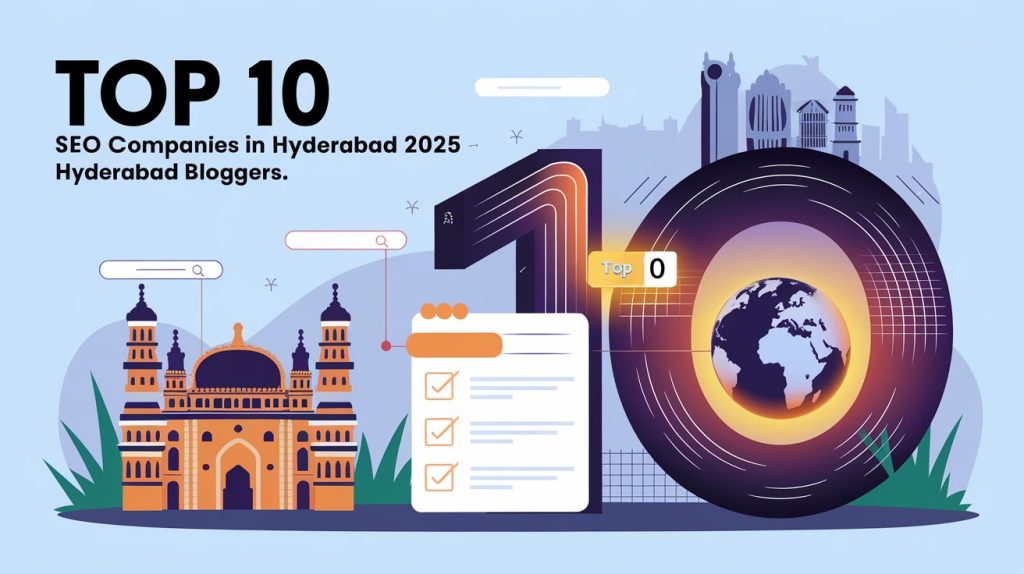1024x574 pixels.
Task: Click inside the grey-outlined search field
Action: click(x=161, y=270)
